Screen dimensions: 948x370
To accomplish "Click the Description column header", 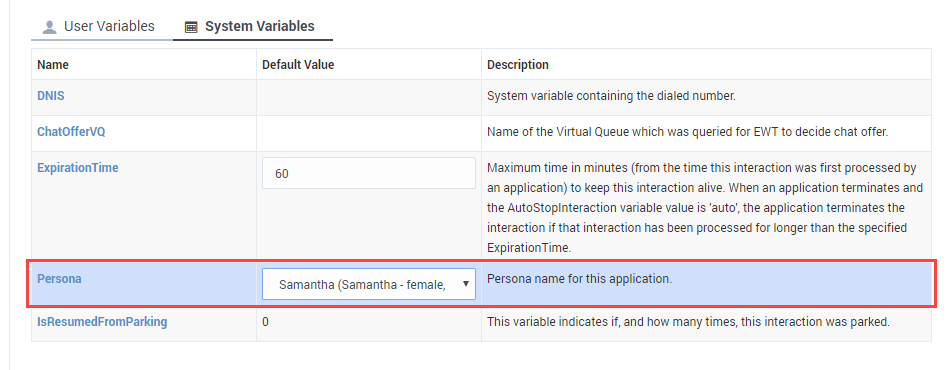I will [x=518, y=65].
